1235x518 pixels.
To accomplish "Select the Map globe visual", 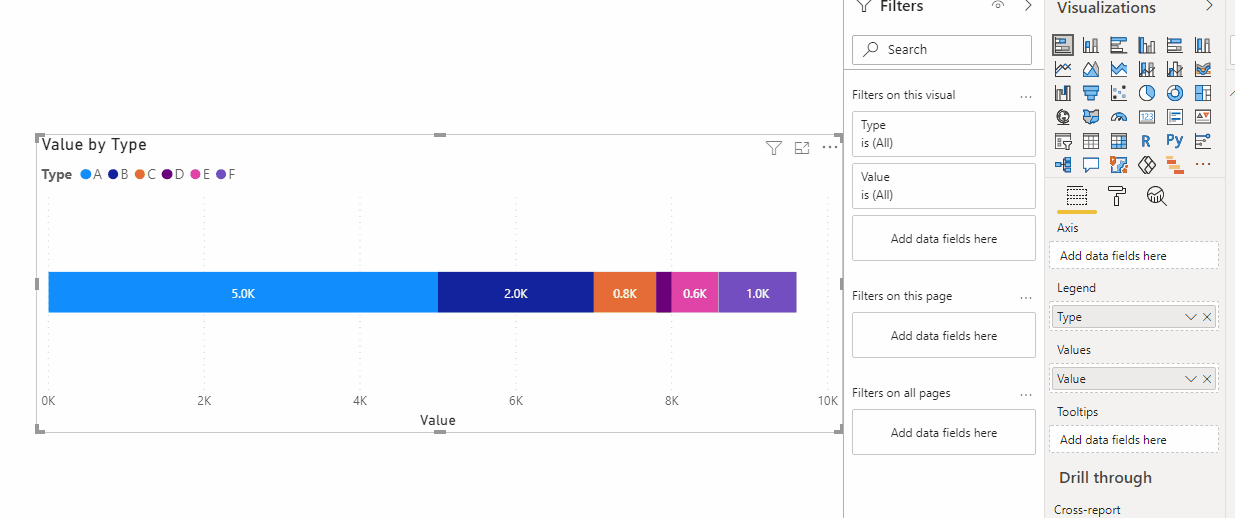I will pos(1063,117).
